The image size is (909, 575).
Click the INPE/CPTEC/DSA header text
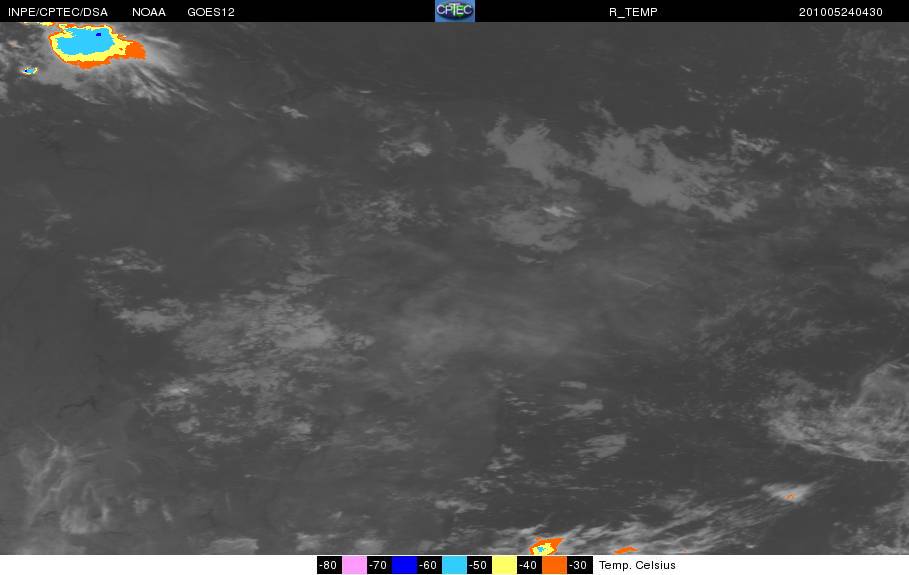pyautogui.click(x=58, y=12)
